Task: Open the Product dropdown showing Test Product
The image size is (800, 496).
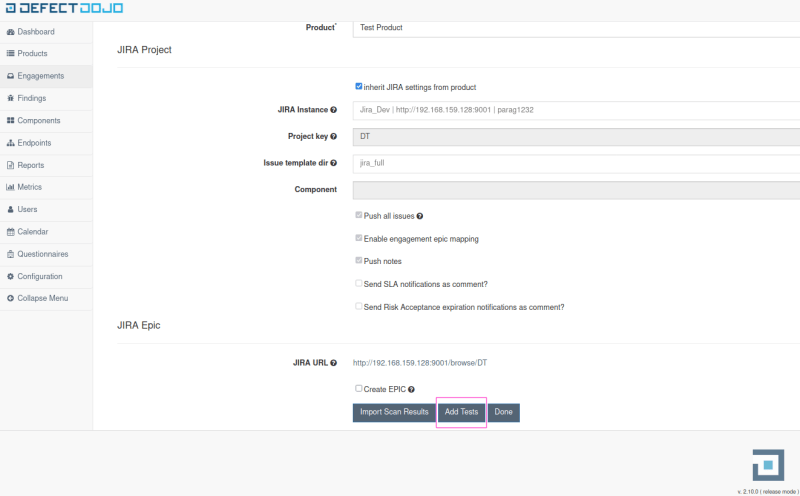Action: (x=576, y=28)
